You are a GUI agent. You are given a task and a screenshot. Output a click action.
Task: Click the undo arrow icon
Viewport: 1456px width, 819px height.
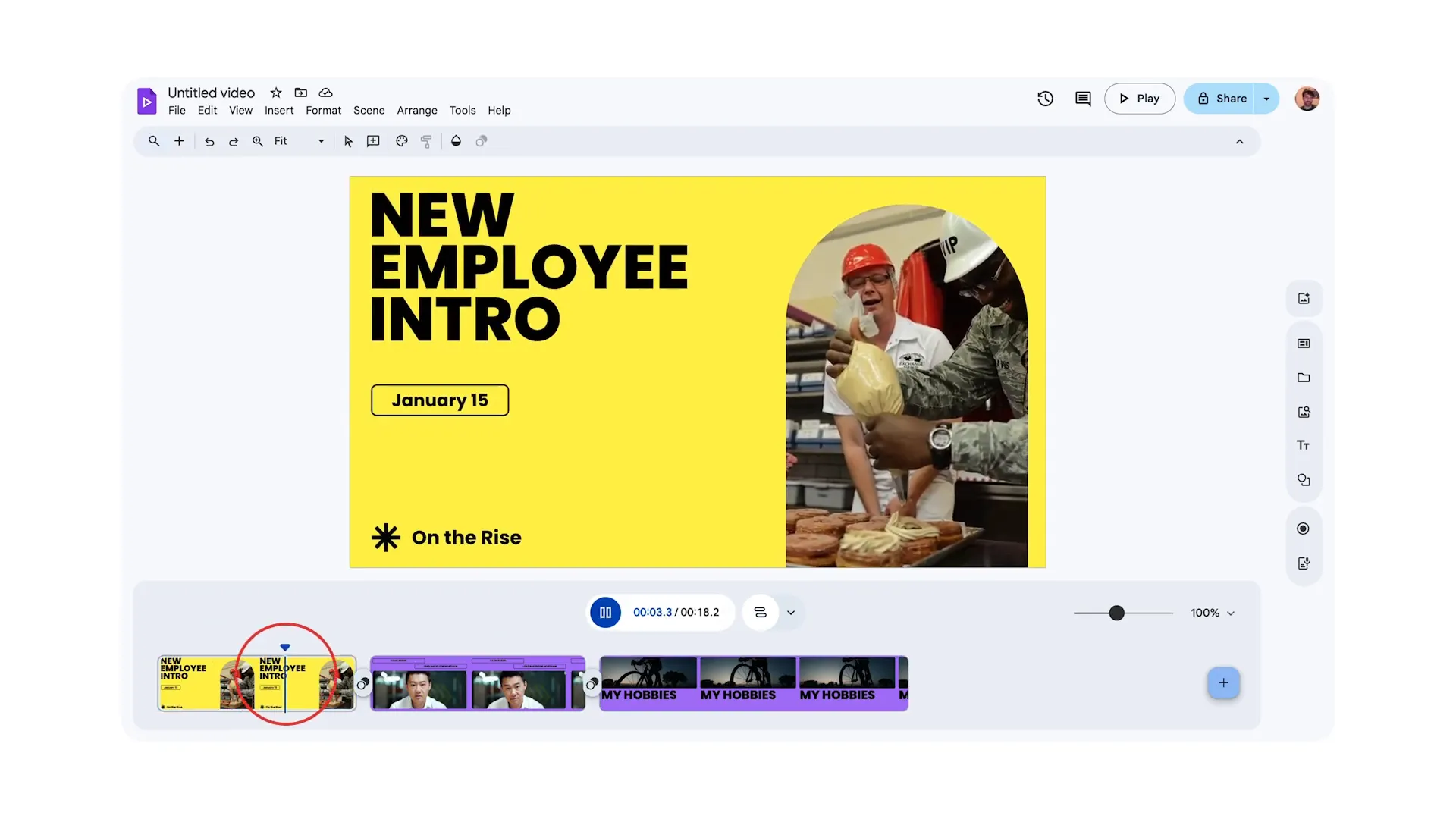tap(208, 142)
